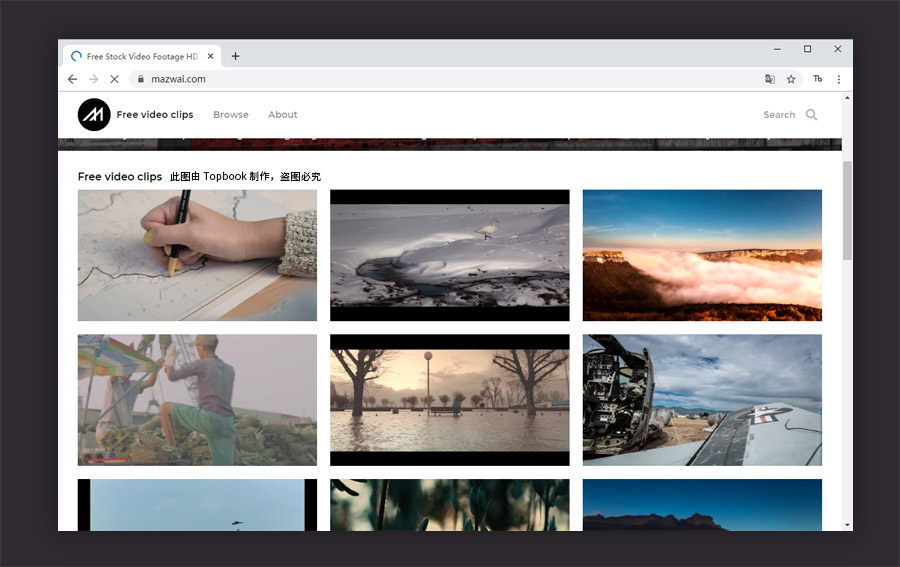The image size is (900, 567).
Task: Open the Browse menu item
Action: [231, 115]
